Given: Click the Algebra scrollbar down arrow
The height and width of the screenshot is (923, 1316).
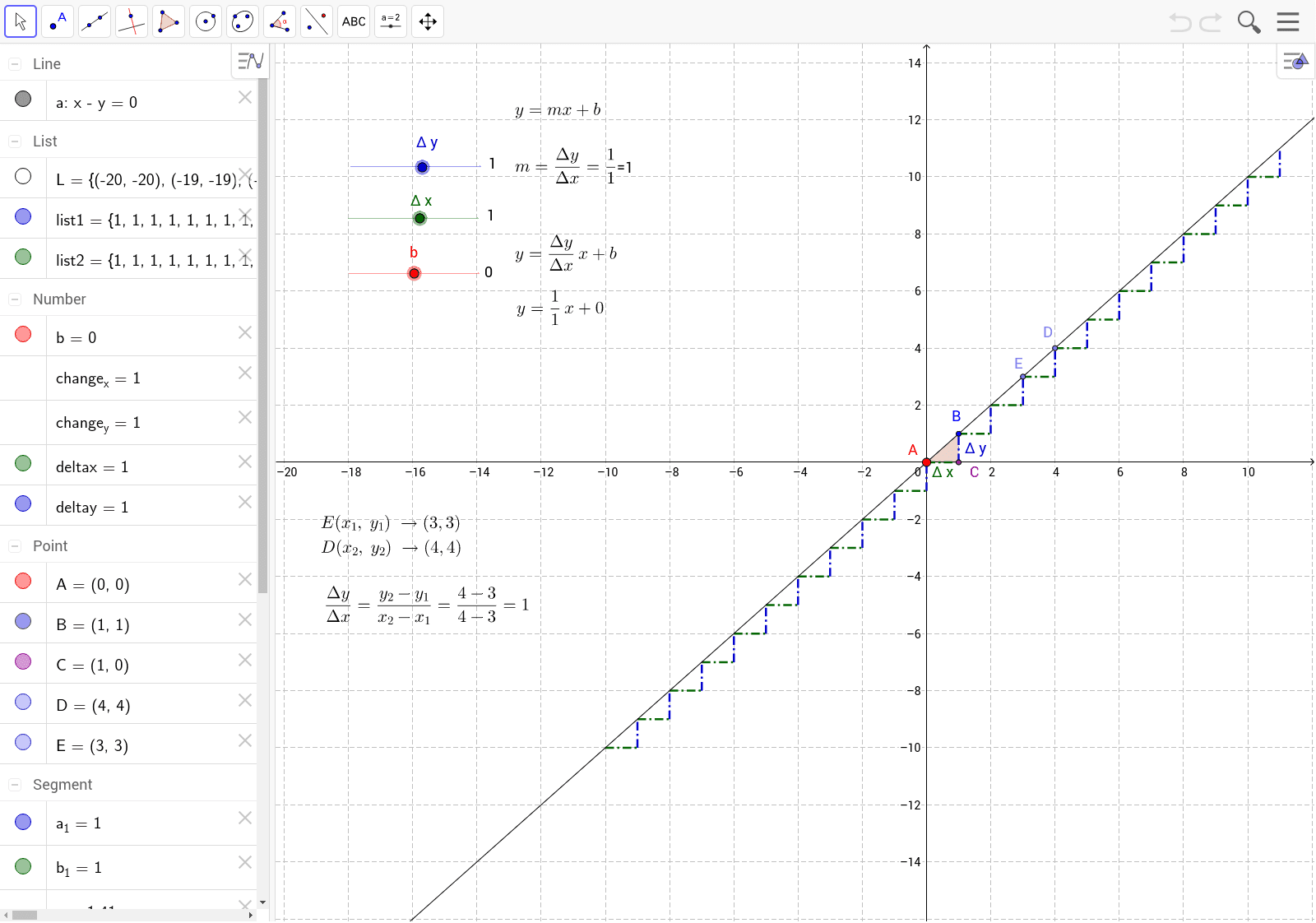Looking at the screenshot, I should (262, 902).
